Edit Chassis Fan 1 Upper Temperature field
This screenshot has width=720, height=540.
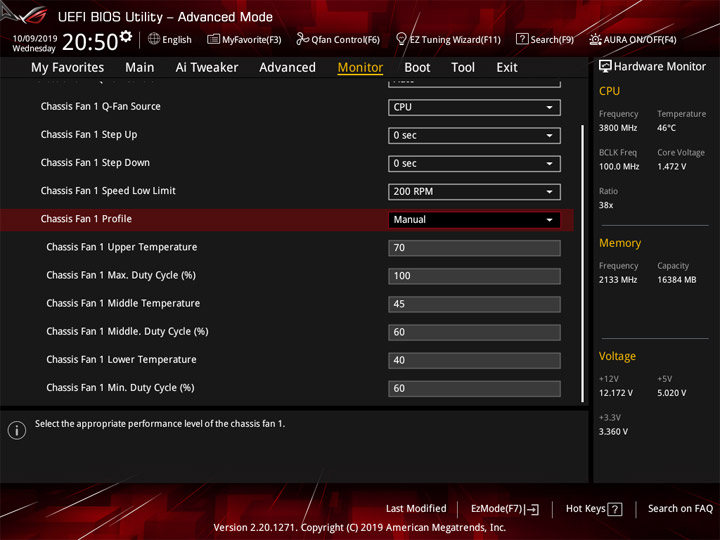[x=474, y=248]
